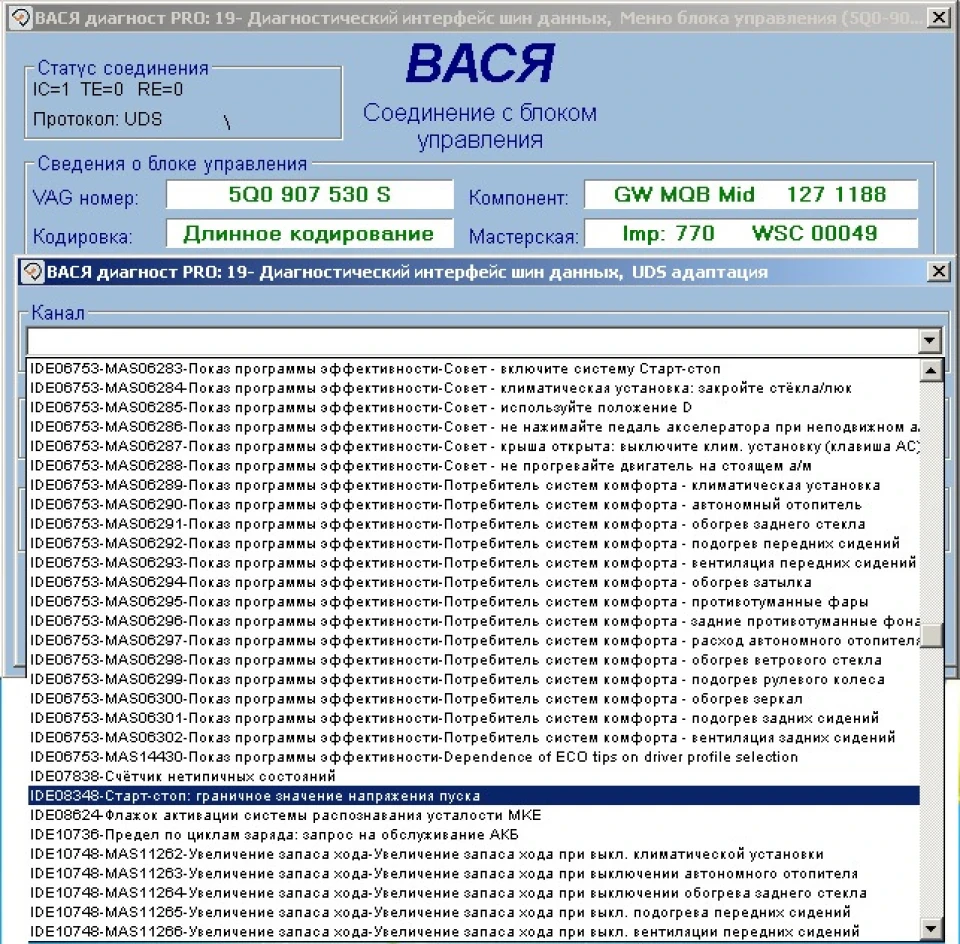This screenshot has width=960, height=944.
Task: Click the channel list scrollbar thumb
Action: coord(931,635)
